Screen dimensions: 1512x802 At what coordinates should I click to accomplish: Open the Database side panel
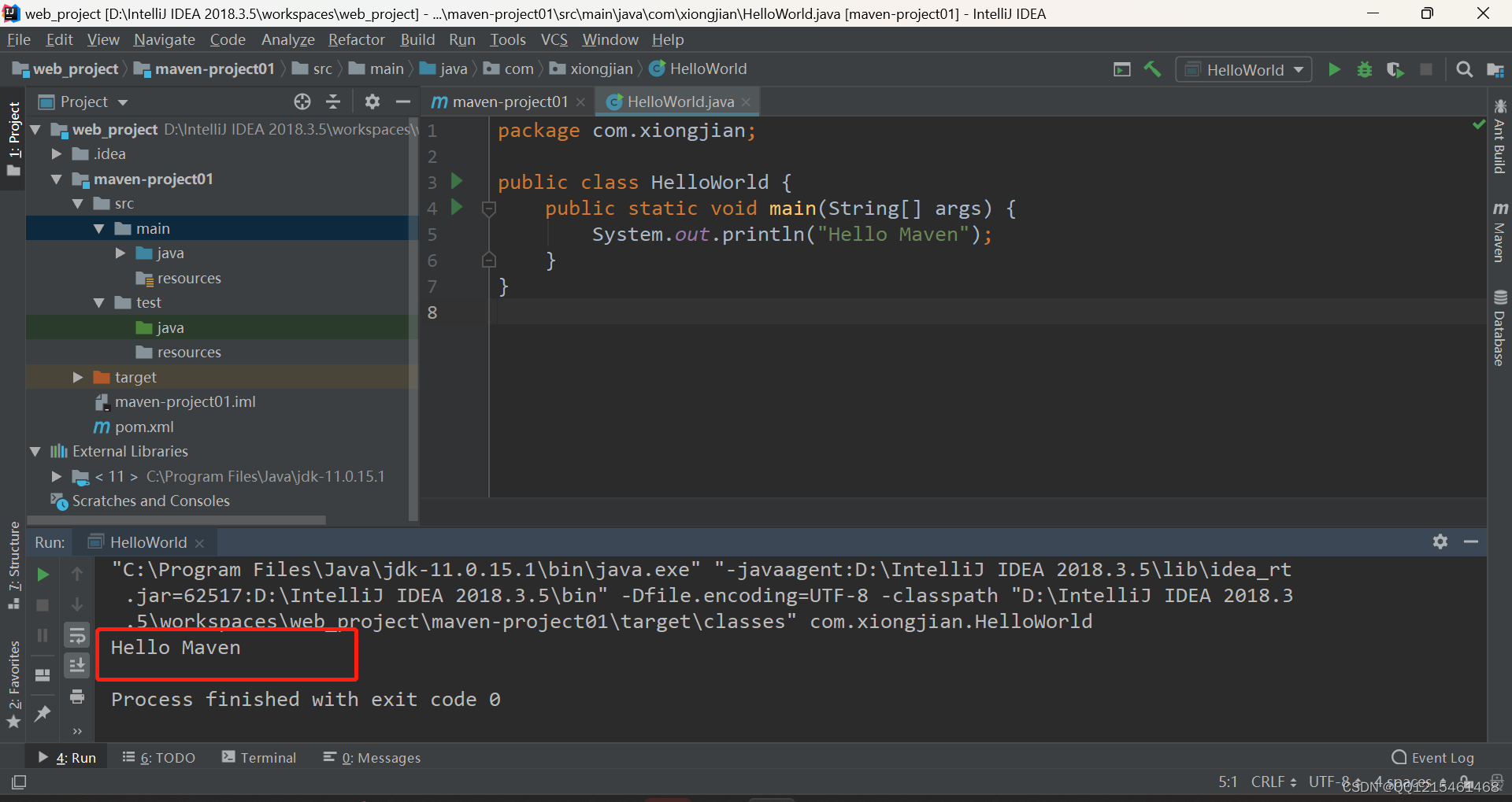pos(1499,328)
